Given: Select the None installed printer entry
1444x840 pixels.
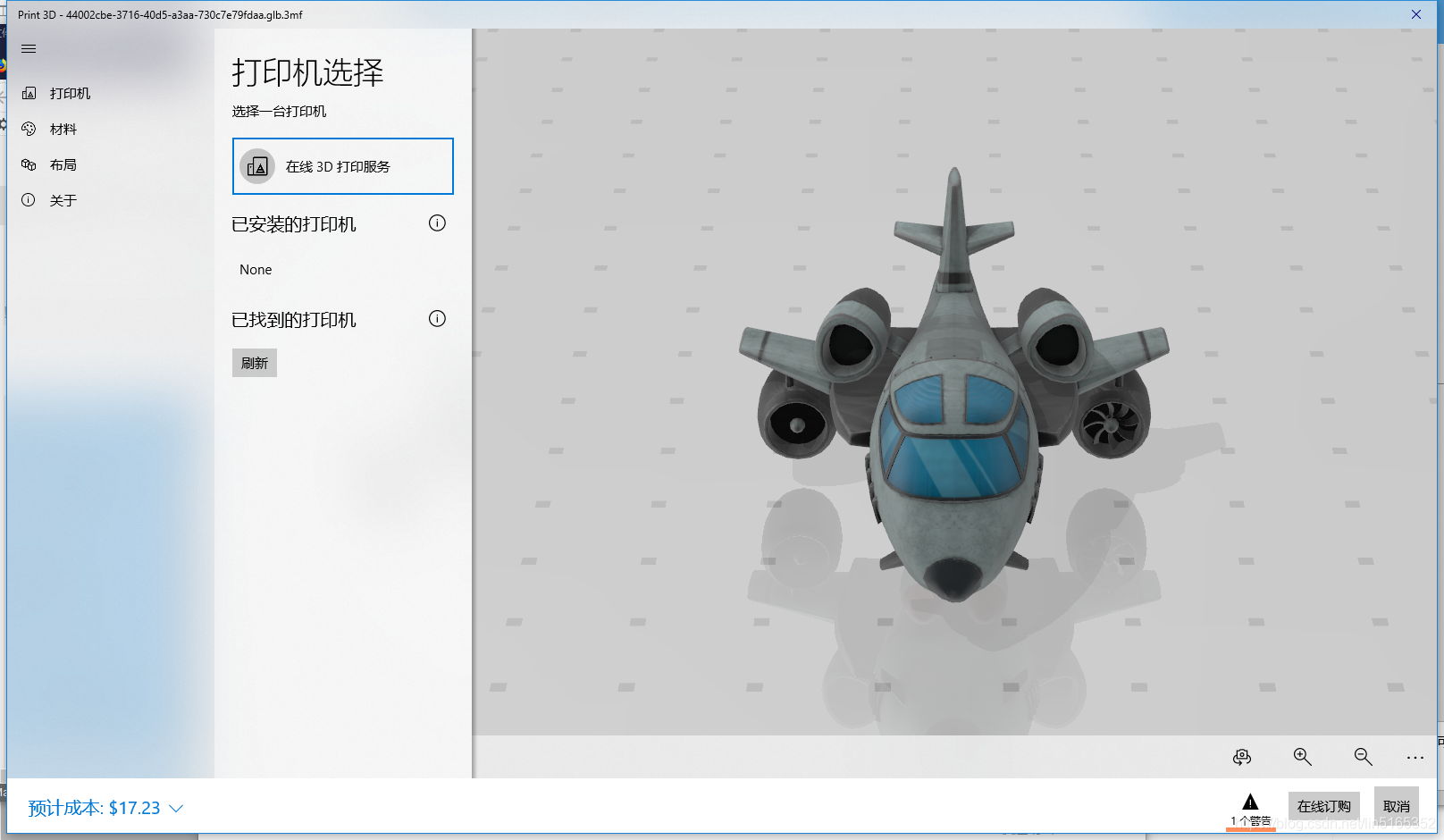Looking at the screenshot, I should (256, 270).
